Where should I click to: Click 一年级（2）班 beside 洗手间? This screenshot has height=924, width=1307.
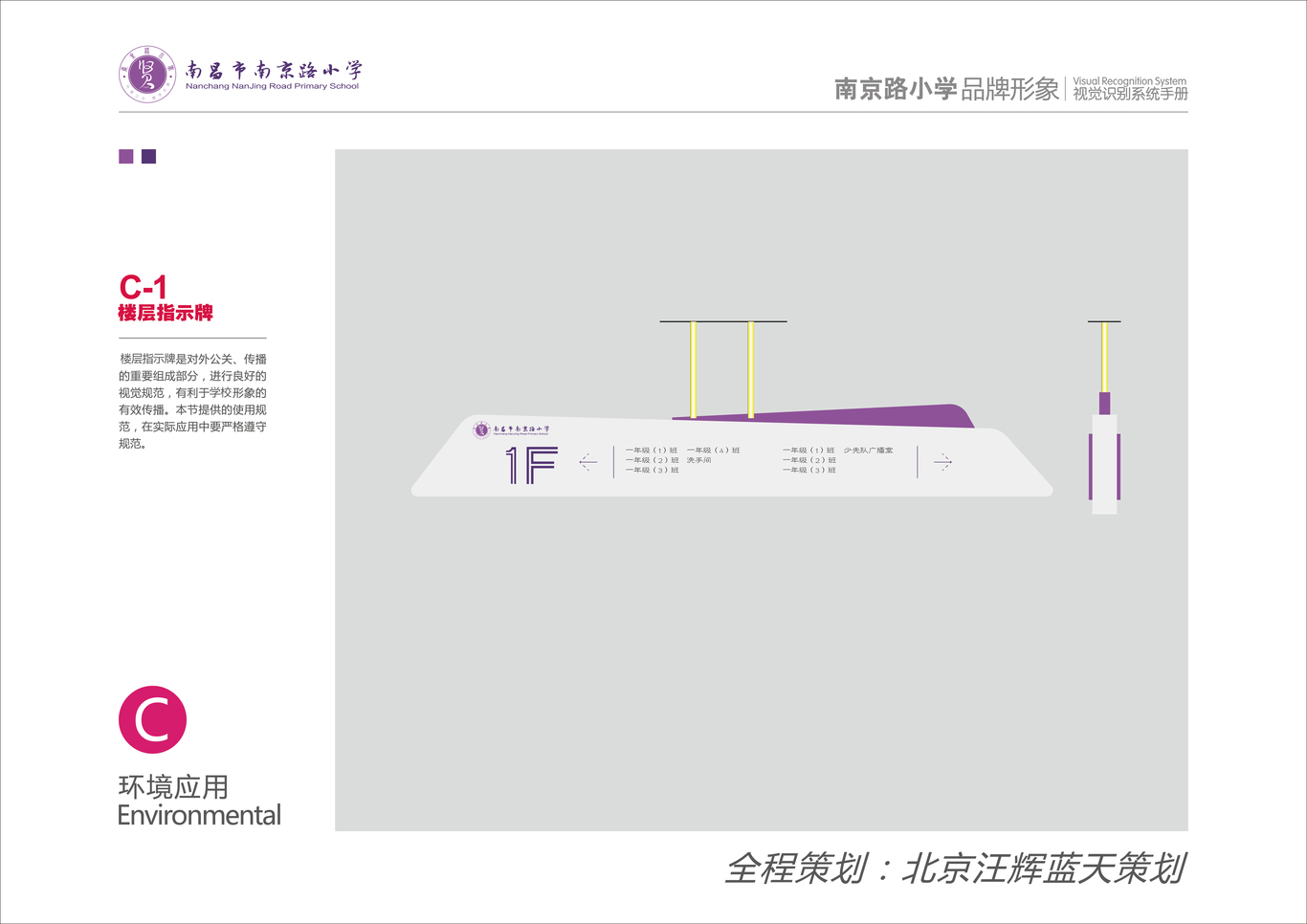[x=653, y=460]
